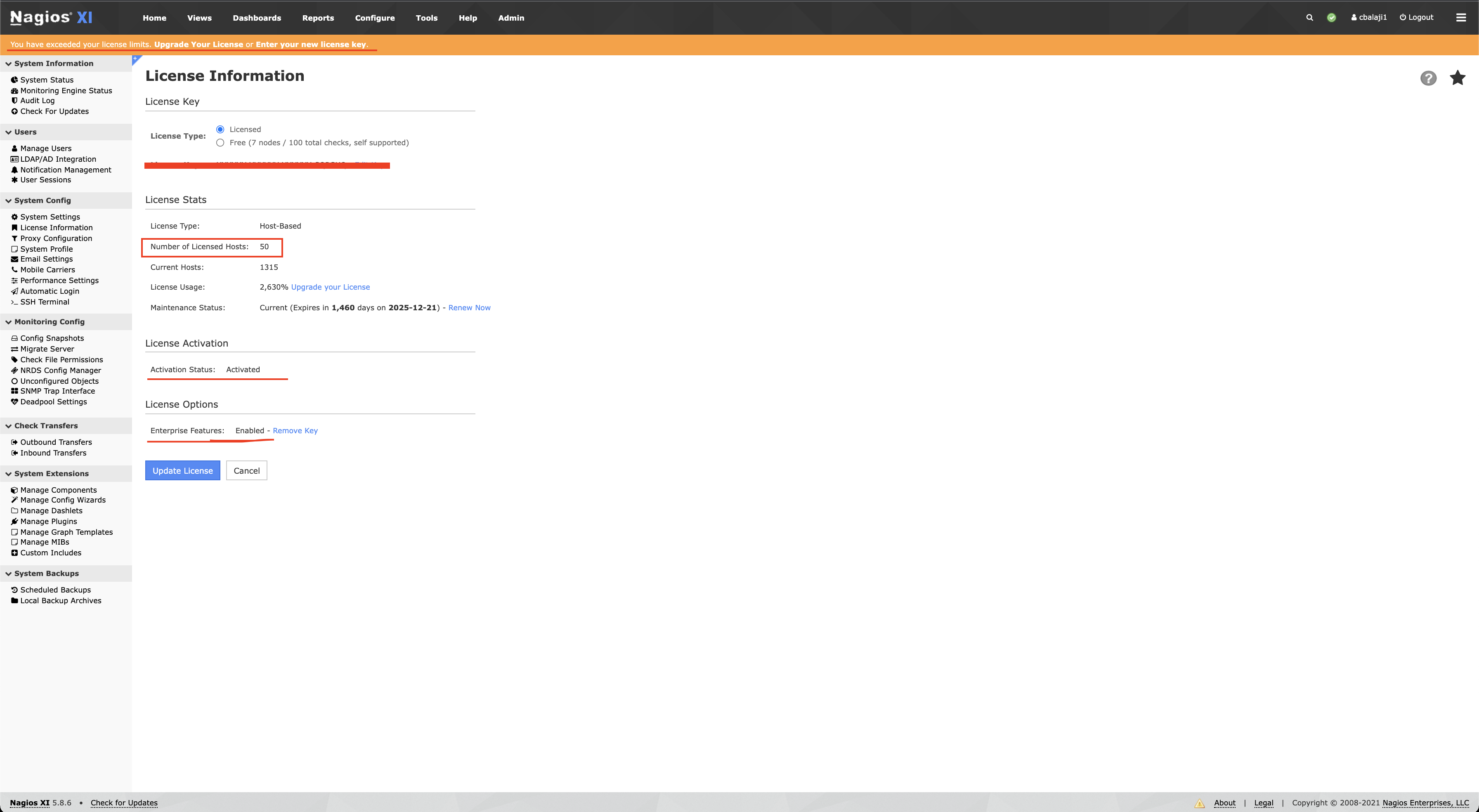1479x812 pixels.
Task: Click the help question mark icon
Action: click(x=1428, y=78)
